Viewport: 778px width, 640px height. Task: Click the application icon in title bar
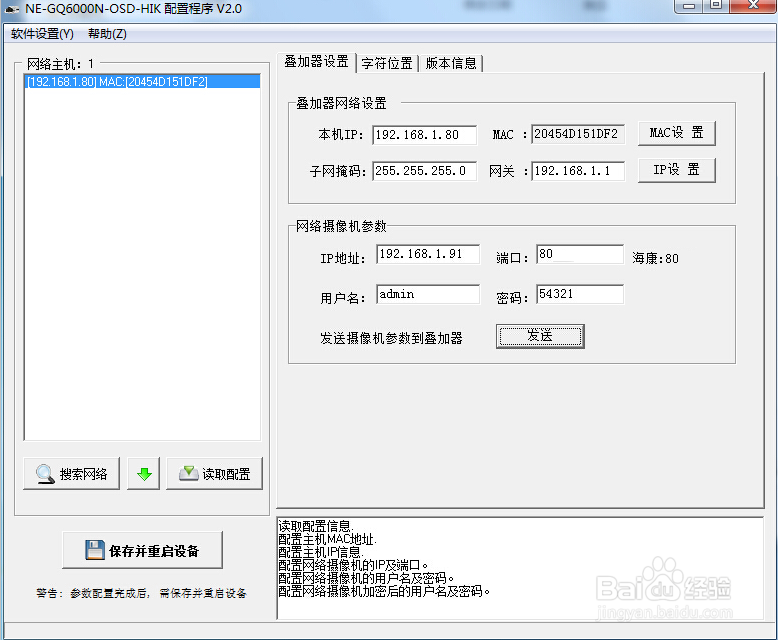point(12,9)
